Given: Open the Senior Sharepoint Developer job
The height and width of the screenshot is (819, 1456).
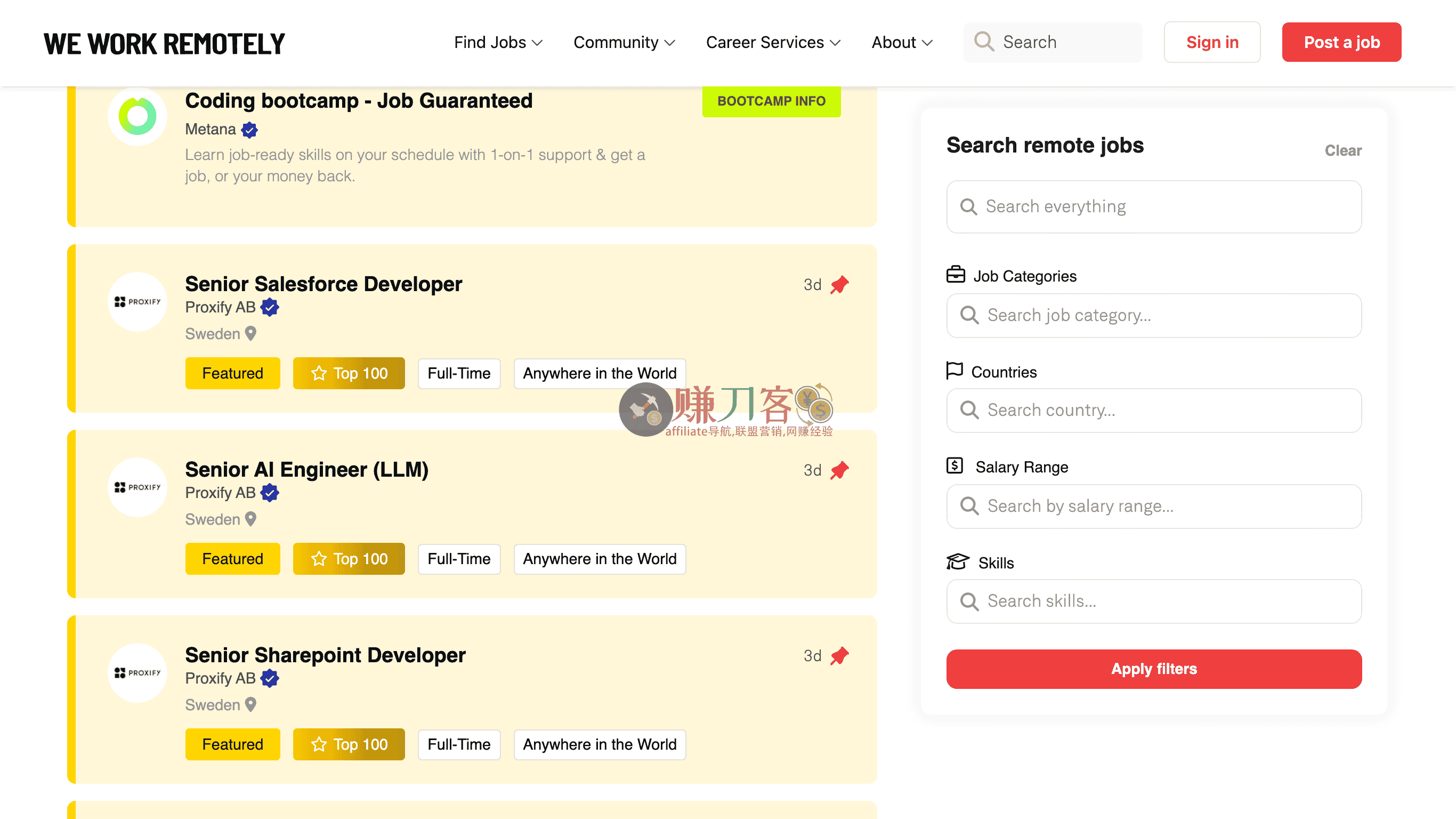Looking at the screenshot, I should coord(326,655).
